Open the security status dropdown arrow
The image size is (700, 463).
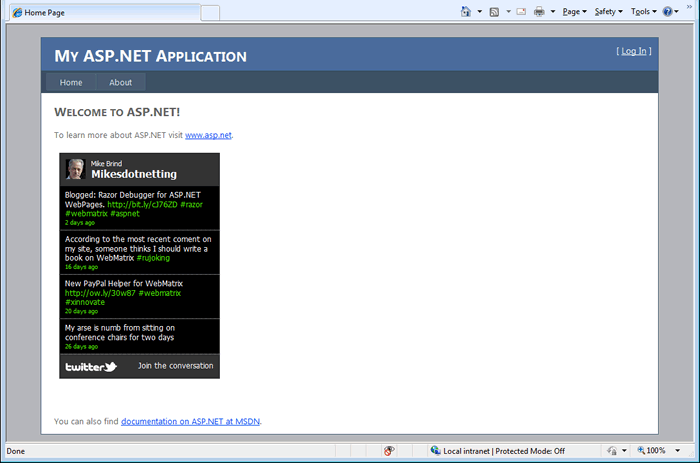(624, 450)
